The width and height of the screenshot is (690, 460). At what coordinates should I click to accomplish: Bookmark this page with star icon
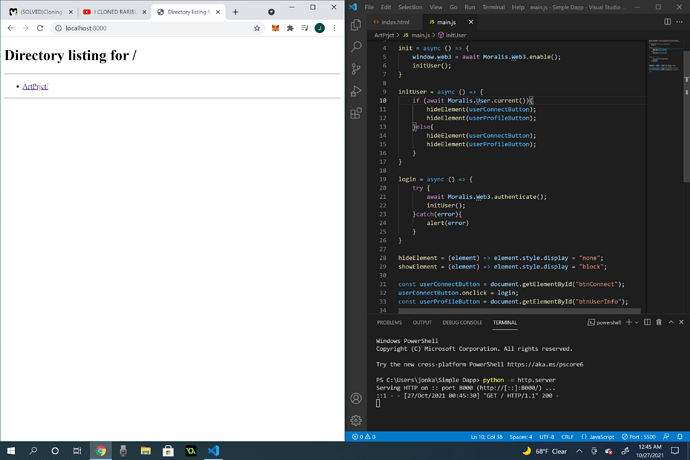pyautogui.click(x=257, y=28)
